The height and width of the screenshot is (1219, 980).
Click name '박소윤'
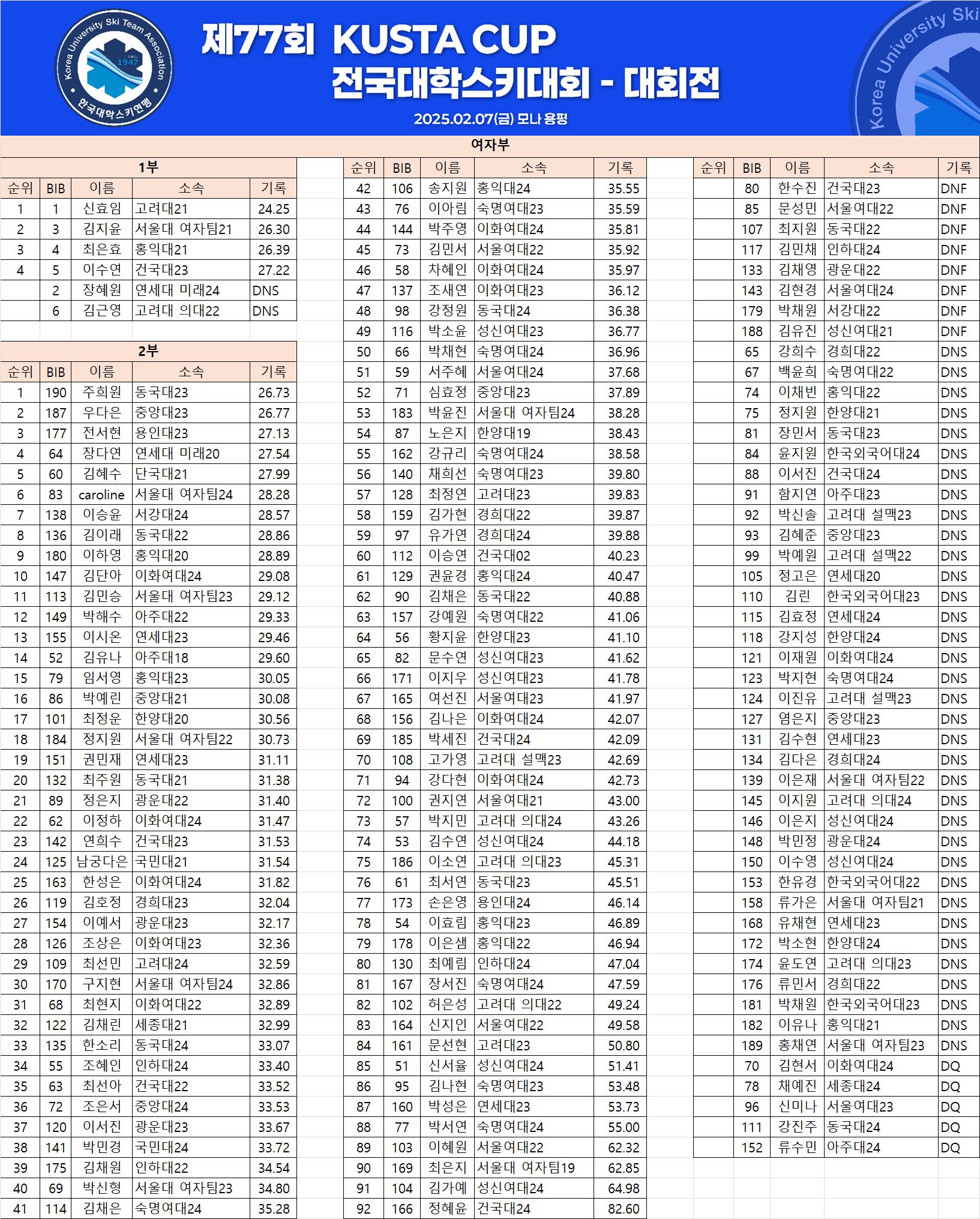point(447,331)
